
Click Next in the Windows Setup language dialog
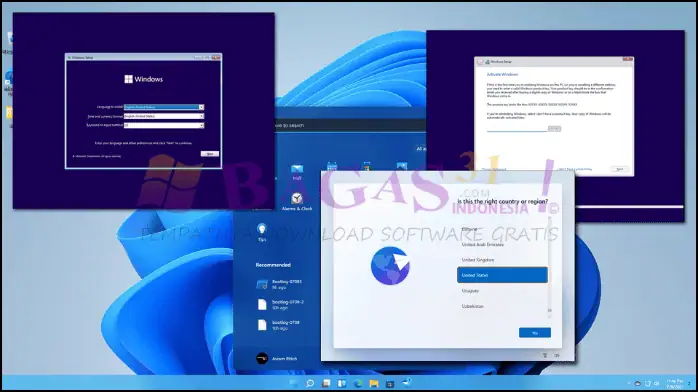pyautogui.click(x=210, y=154)
